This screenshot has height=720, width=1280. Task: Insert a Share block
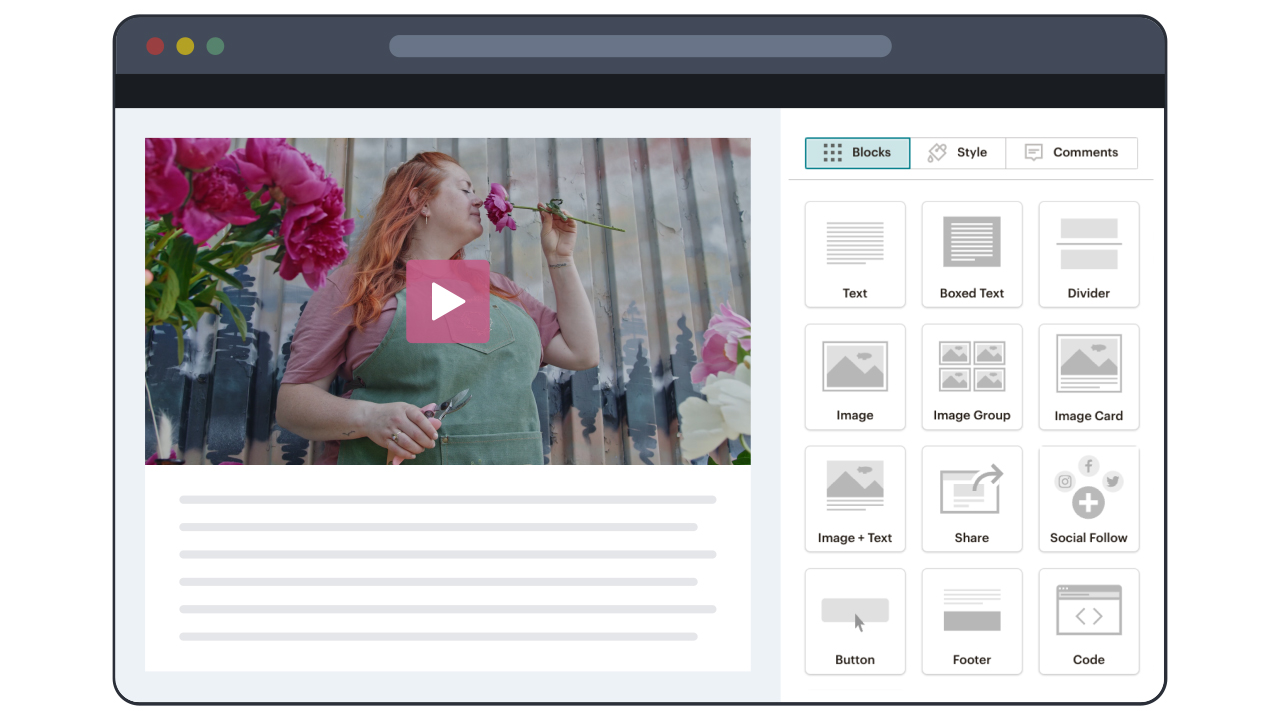coord(971,498)
